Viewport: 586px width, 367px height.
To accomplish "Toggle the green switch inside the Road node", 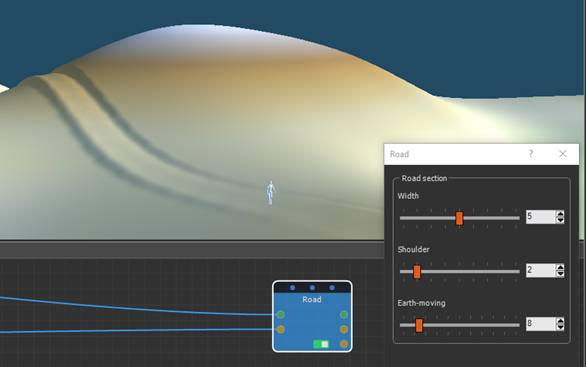I will (321, 344).
